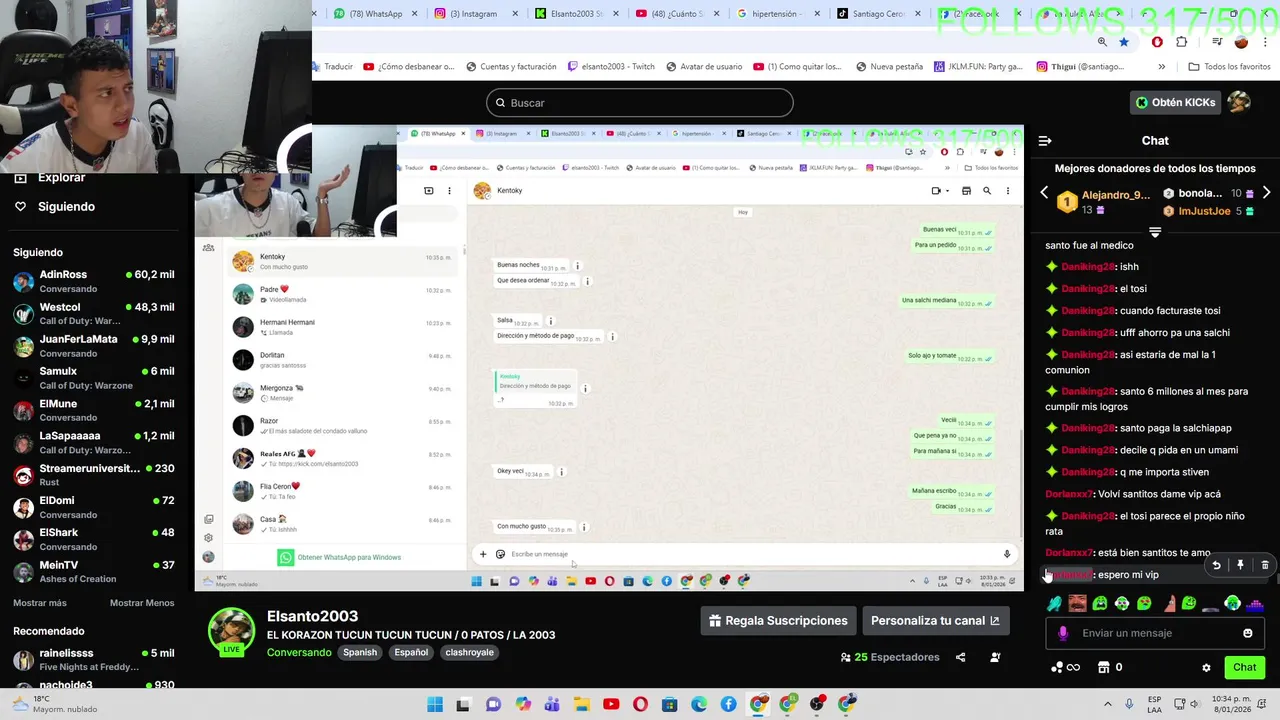Open the shop icon showing 0
The width and height of the screenshot is (1280, 720).
coord(1104,667)
